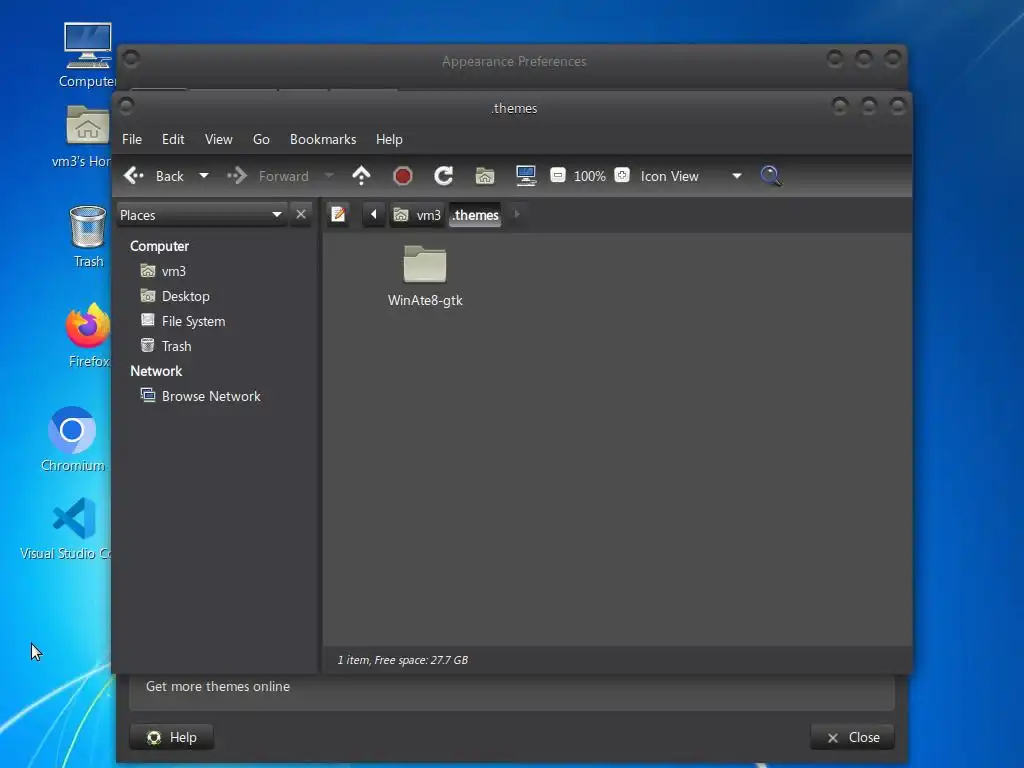Open Computer location toolbar icon
The image size is (1024, 768).
point(526,176)
